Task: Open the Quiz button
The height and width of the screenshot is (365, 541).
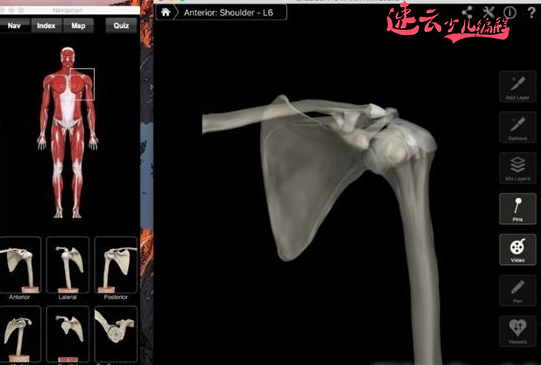Action: click(121, 26)
